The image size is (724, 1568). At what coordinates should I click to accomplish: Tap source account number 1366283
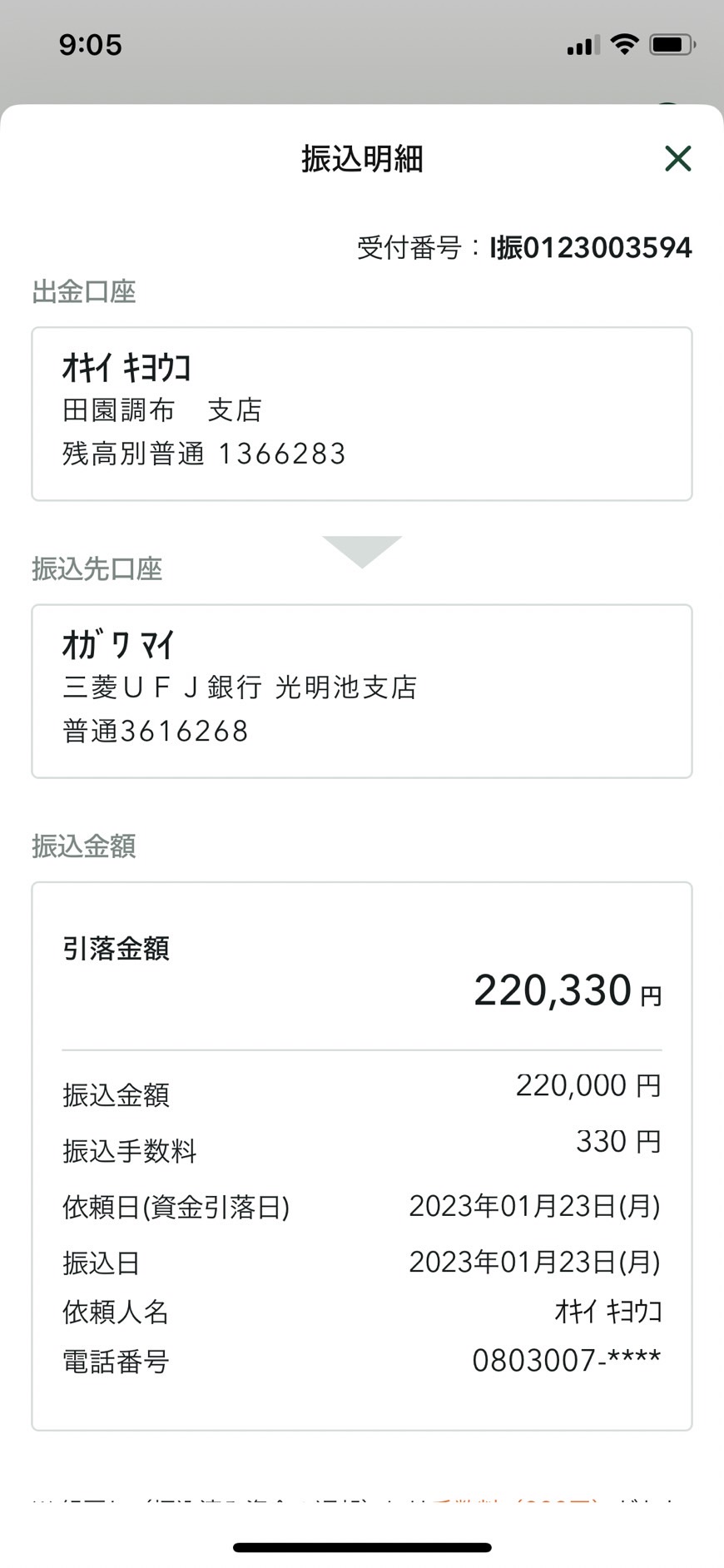point(282,454)
